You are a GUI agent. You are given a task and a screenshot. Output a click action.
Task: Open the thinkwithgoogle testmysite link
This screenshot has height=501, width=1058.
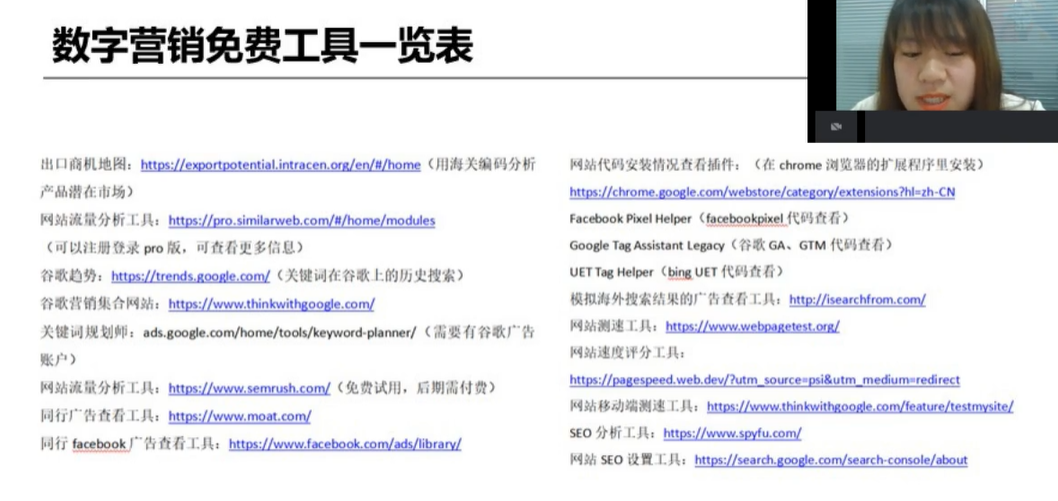click(860, 407)
